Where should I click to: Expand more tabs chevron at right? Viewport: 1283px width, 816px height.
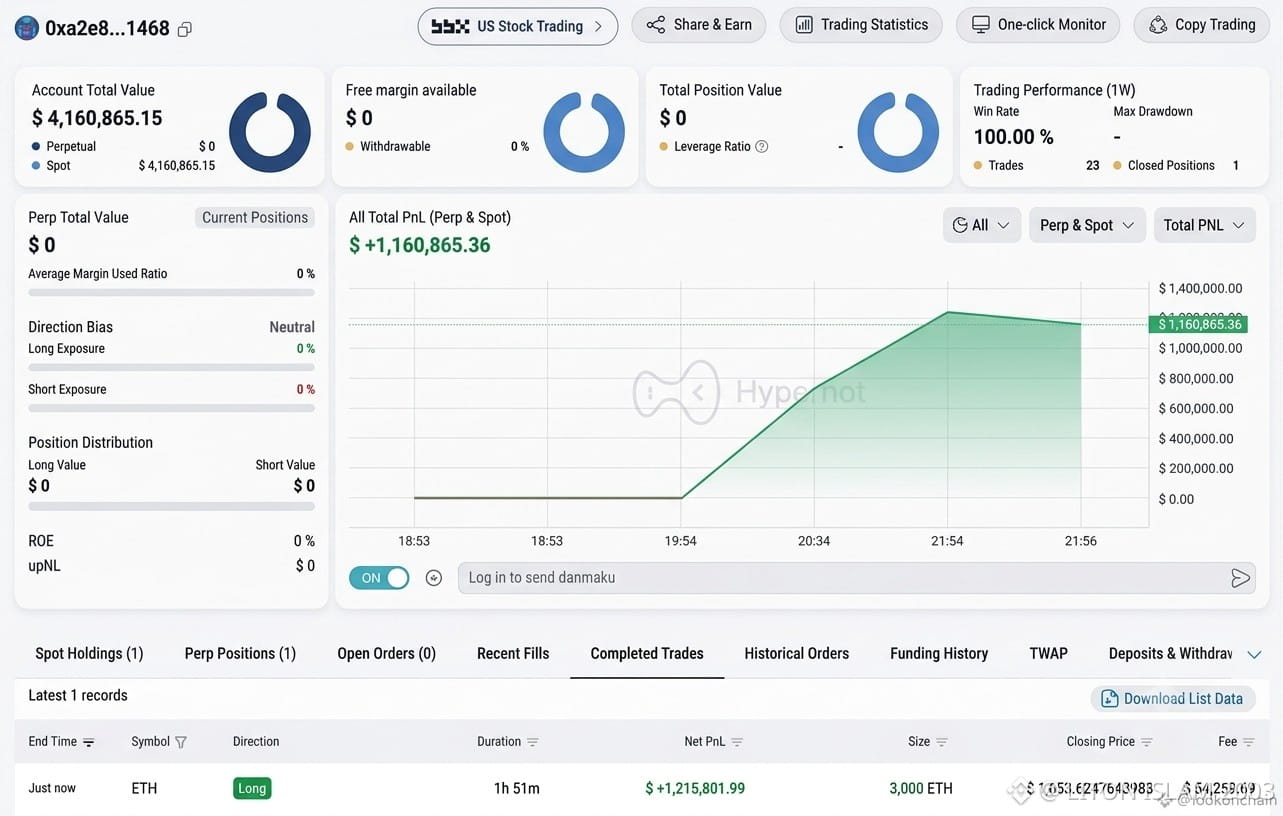pyautogui.click(x=1254, y=654)
